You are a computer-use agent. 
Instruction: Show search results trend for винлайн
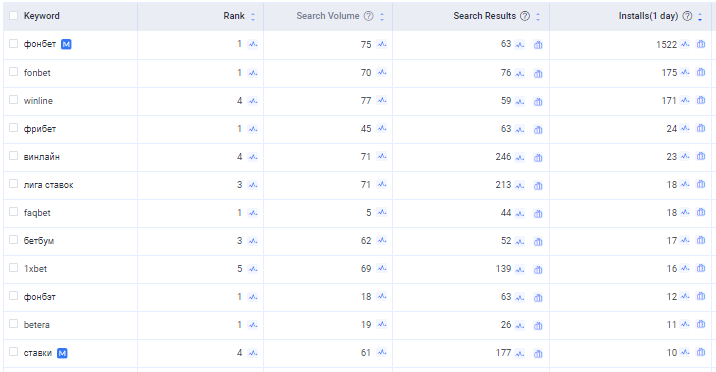click(520, 157)
